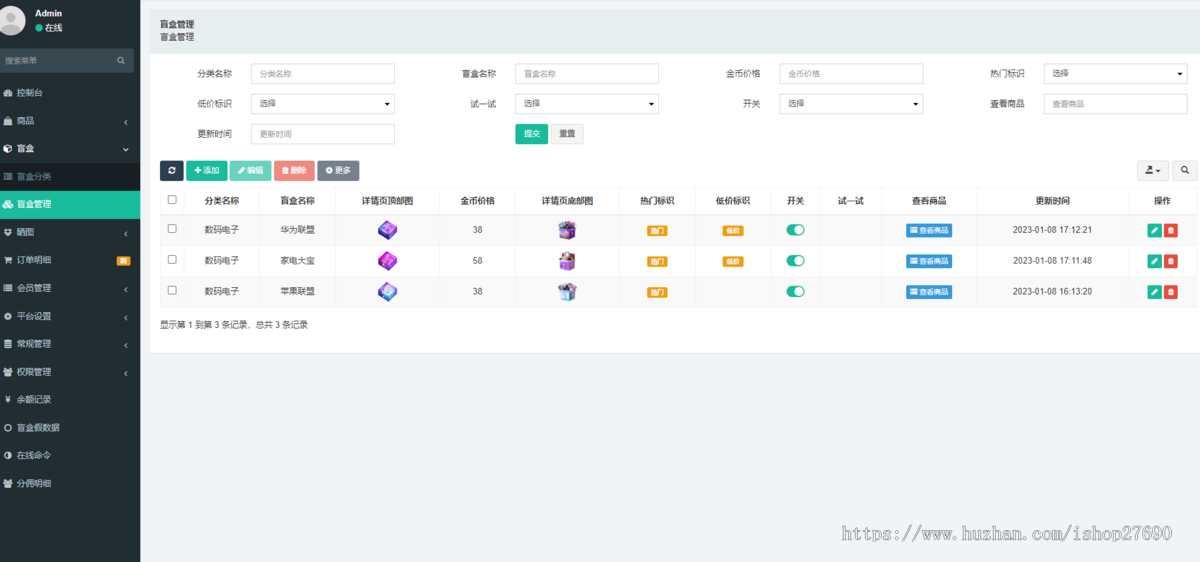Click the search magnifier icon in toolbar
Viewport: 1200px width, 562px height.
point(1185,171)
